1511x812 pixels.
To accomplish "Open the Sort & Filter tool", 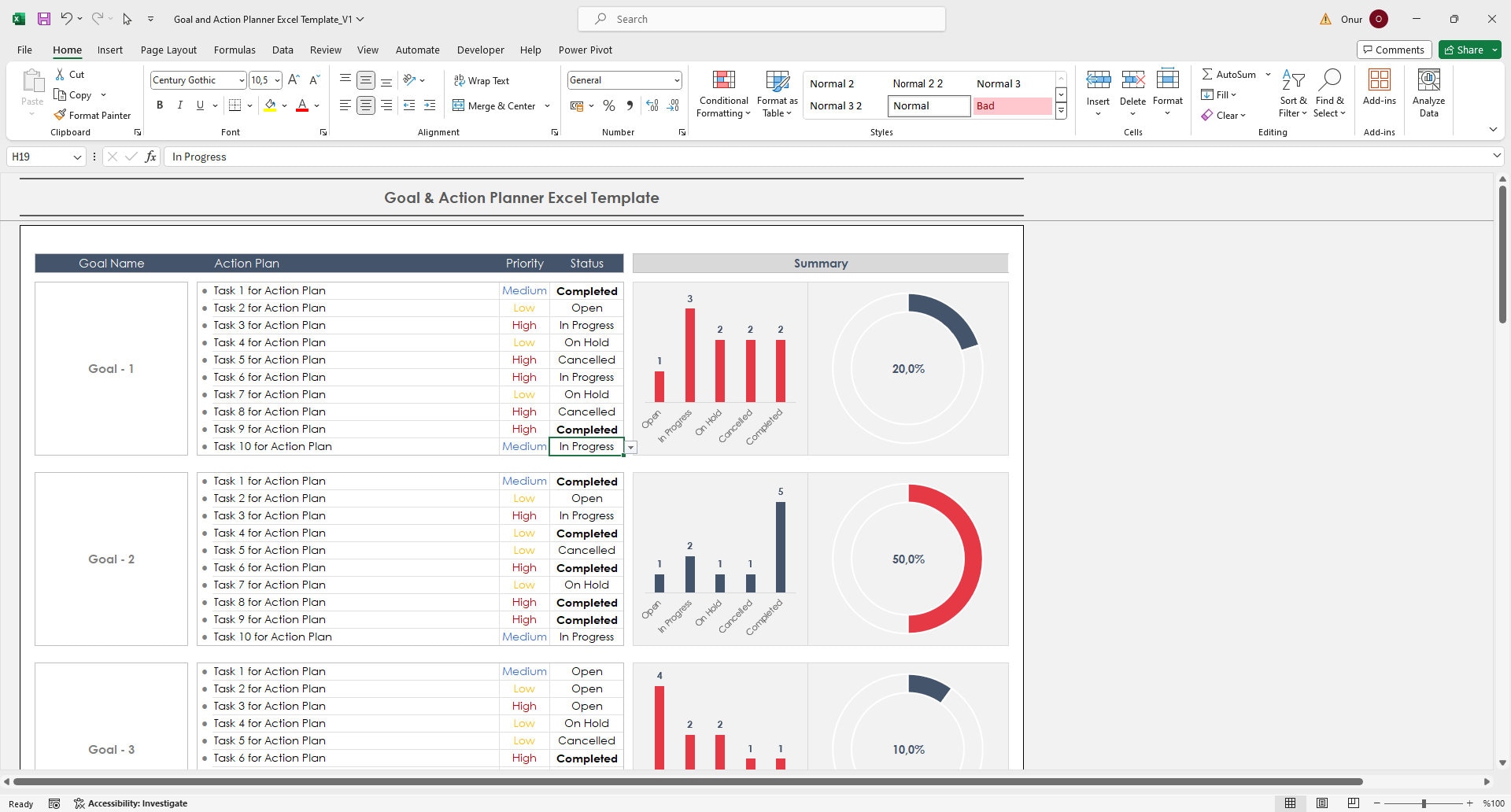I will point(1293,93).
